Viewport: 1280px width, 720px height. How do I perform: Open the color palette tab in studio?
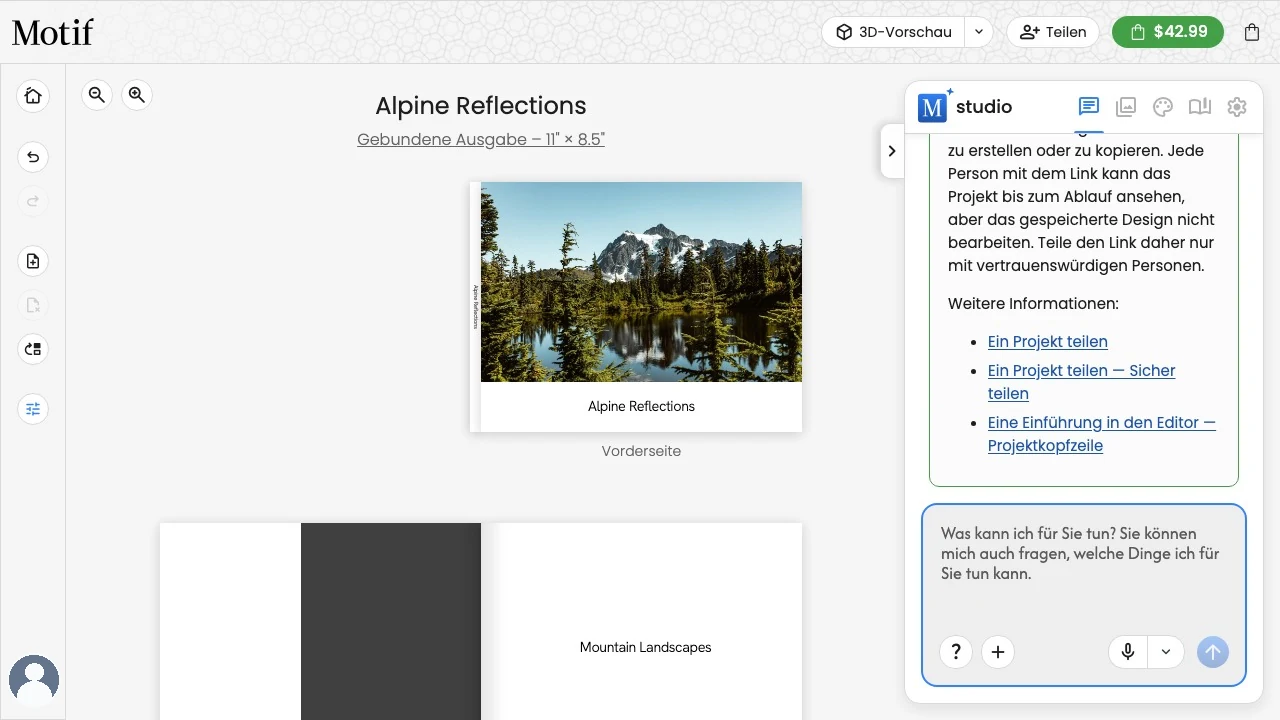click(x=1162, y=107)
